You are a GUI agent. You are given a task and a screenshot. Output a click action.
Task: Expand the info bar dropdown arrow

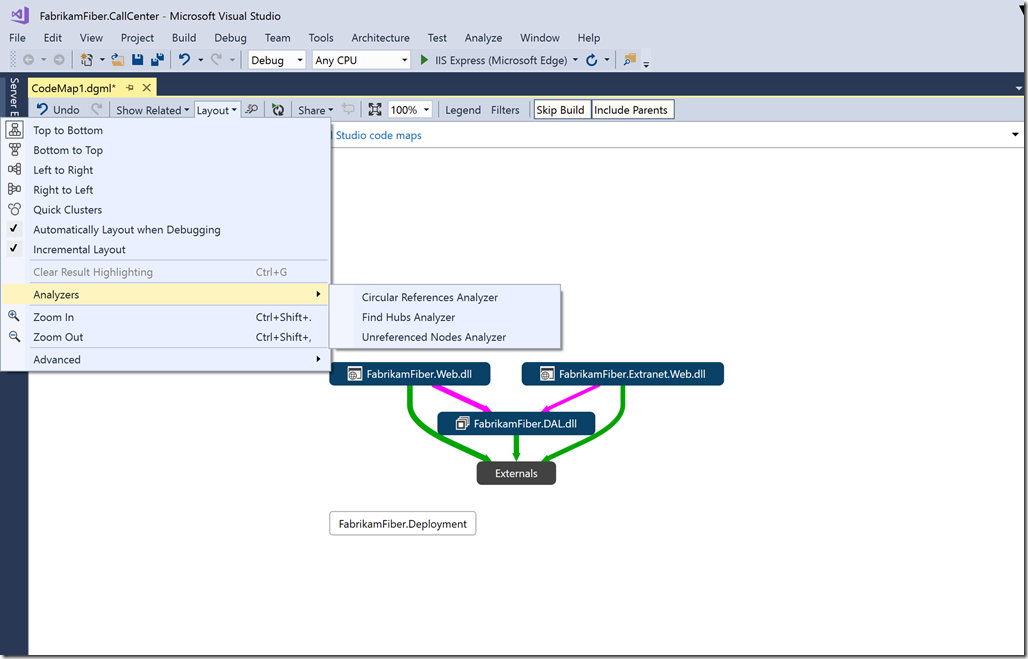click(x=1015, y=134)
